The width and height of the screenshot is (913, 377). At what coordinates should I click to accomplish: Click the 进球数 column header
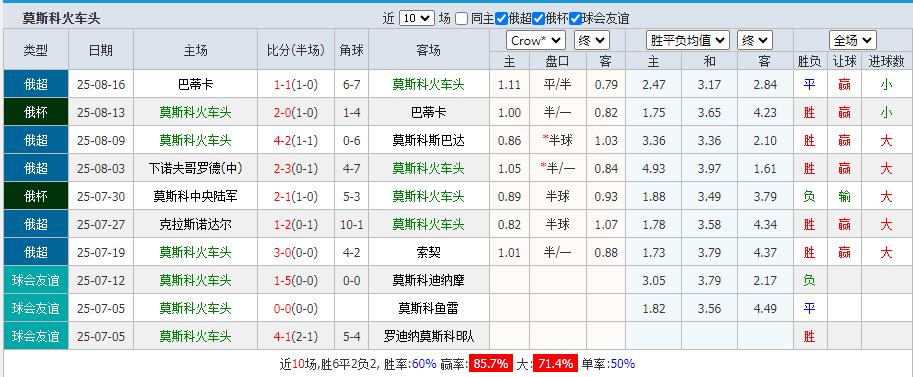886,61
